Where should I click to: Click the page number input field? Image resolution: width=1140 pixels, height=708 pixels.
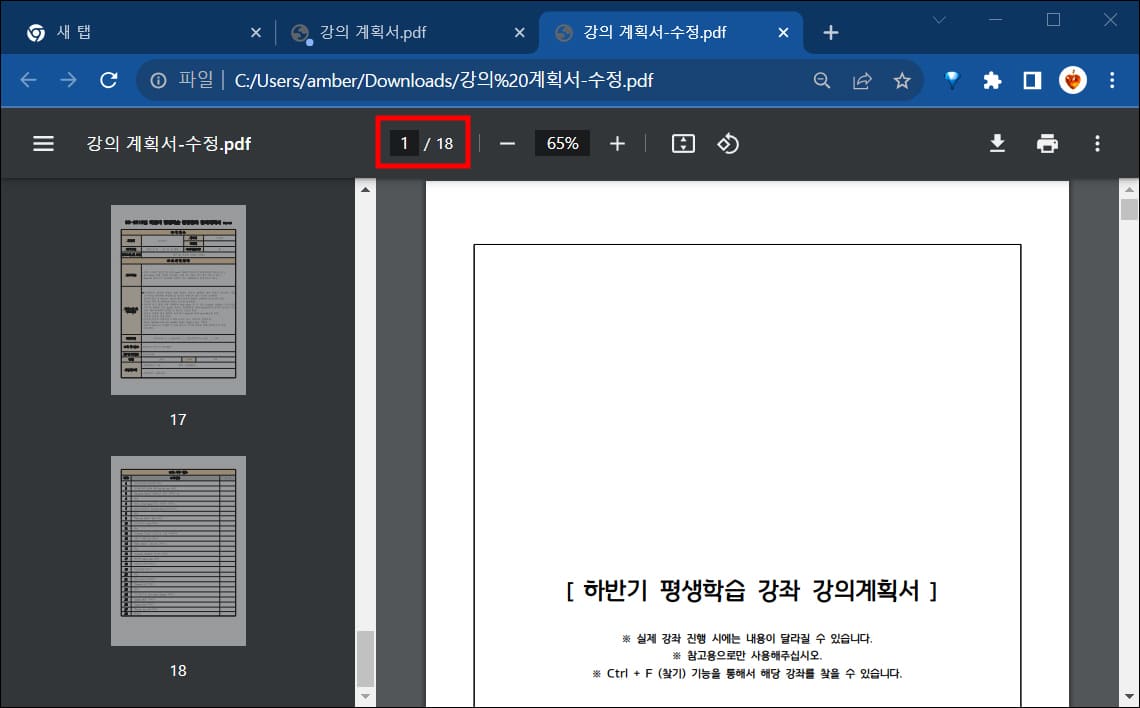coord(404,142)
